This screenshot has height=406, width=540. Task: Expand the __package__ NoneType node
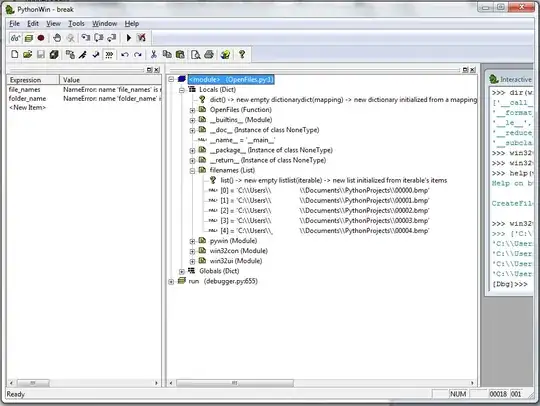pos(193,150)
